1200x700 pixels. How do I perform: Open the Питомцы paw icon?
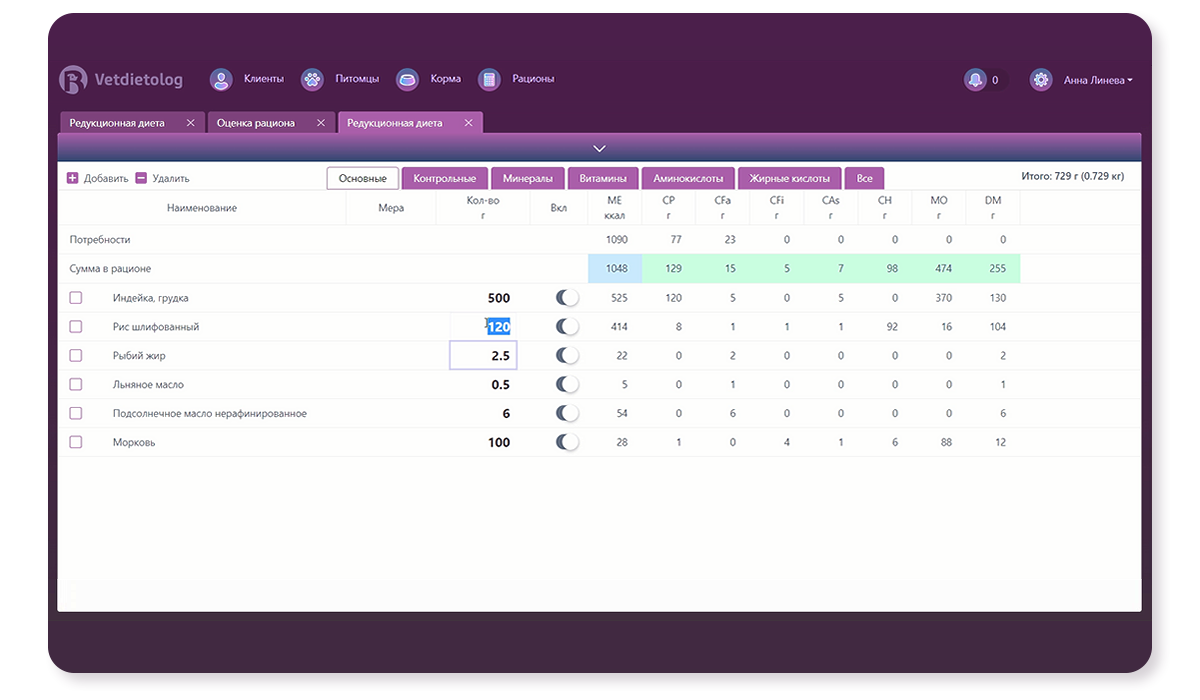[313, 80]
